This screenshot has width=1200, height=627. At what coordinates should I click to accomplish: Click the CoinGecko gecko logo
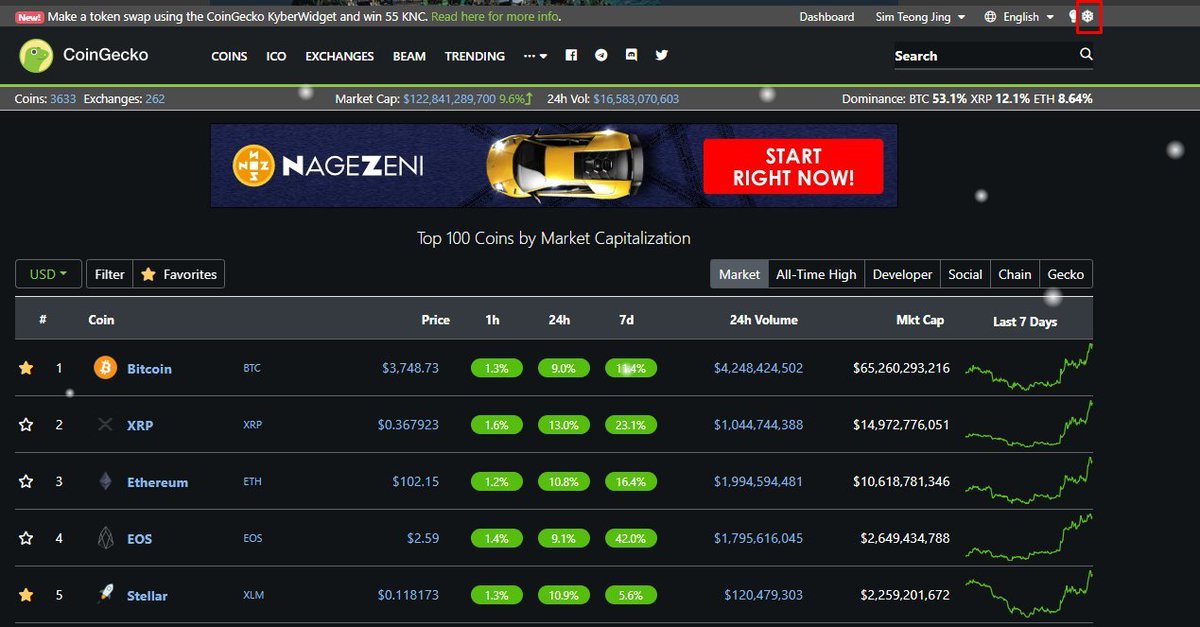pos(36,56)
